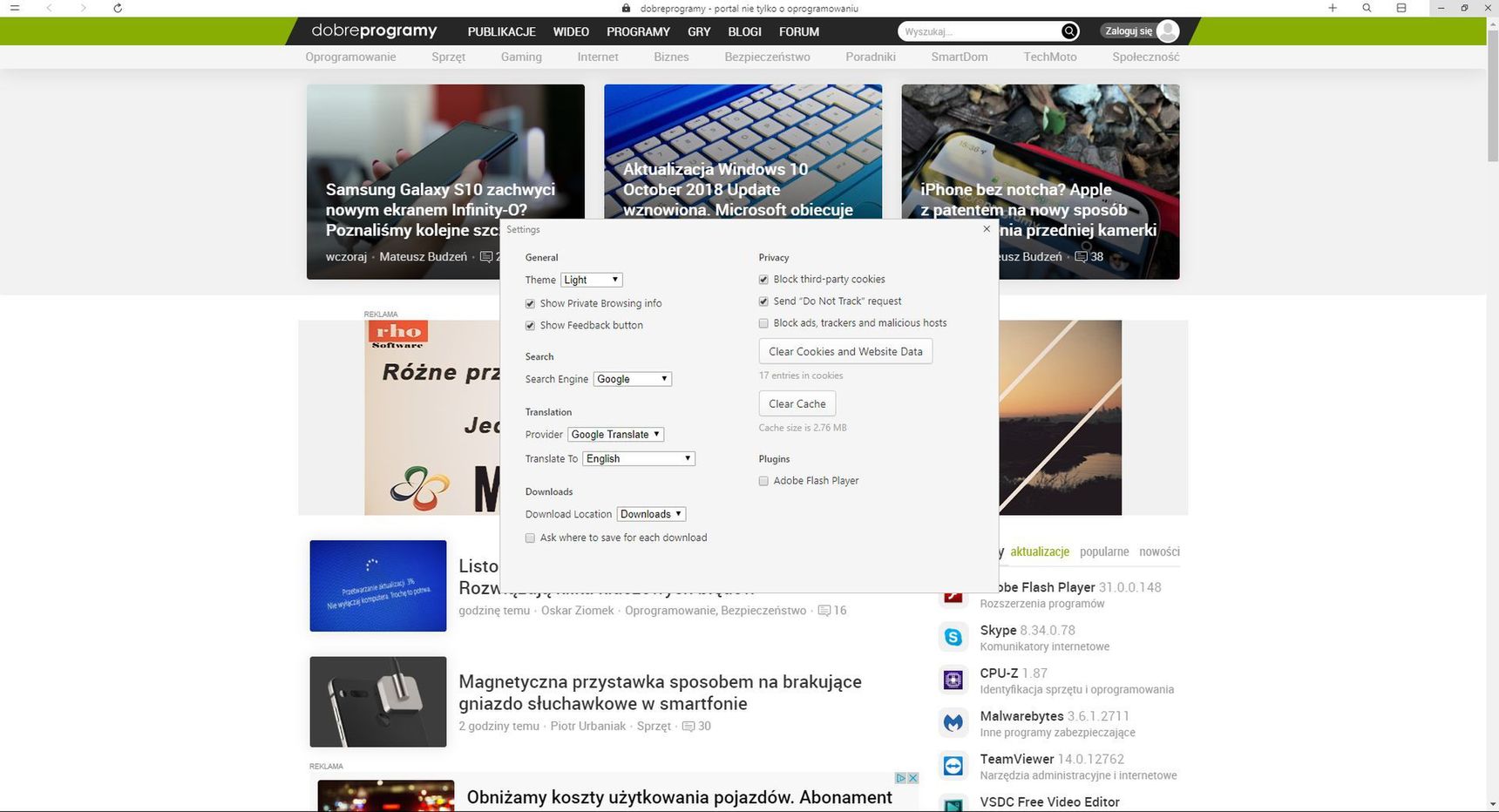Open the FORUM menu
This screenshot has height=812, width=1499.
click(799, 31)
